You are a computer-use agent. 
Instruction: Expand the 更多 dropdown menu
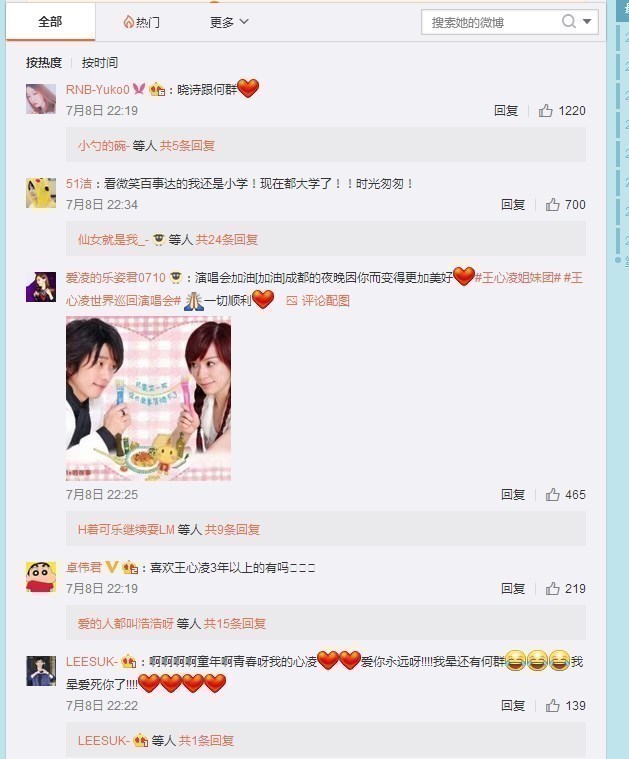pos(229,22)
